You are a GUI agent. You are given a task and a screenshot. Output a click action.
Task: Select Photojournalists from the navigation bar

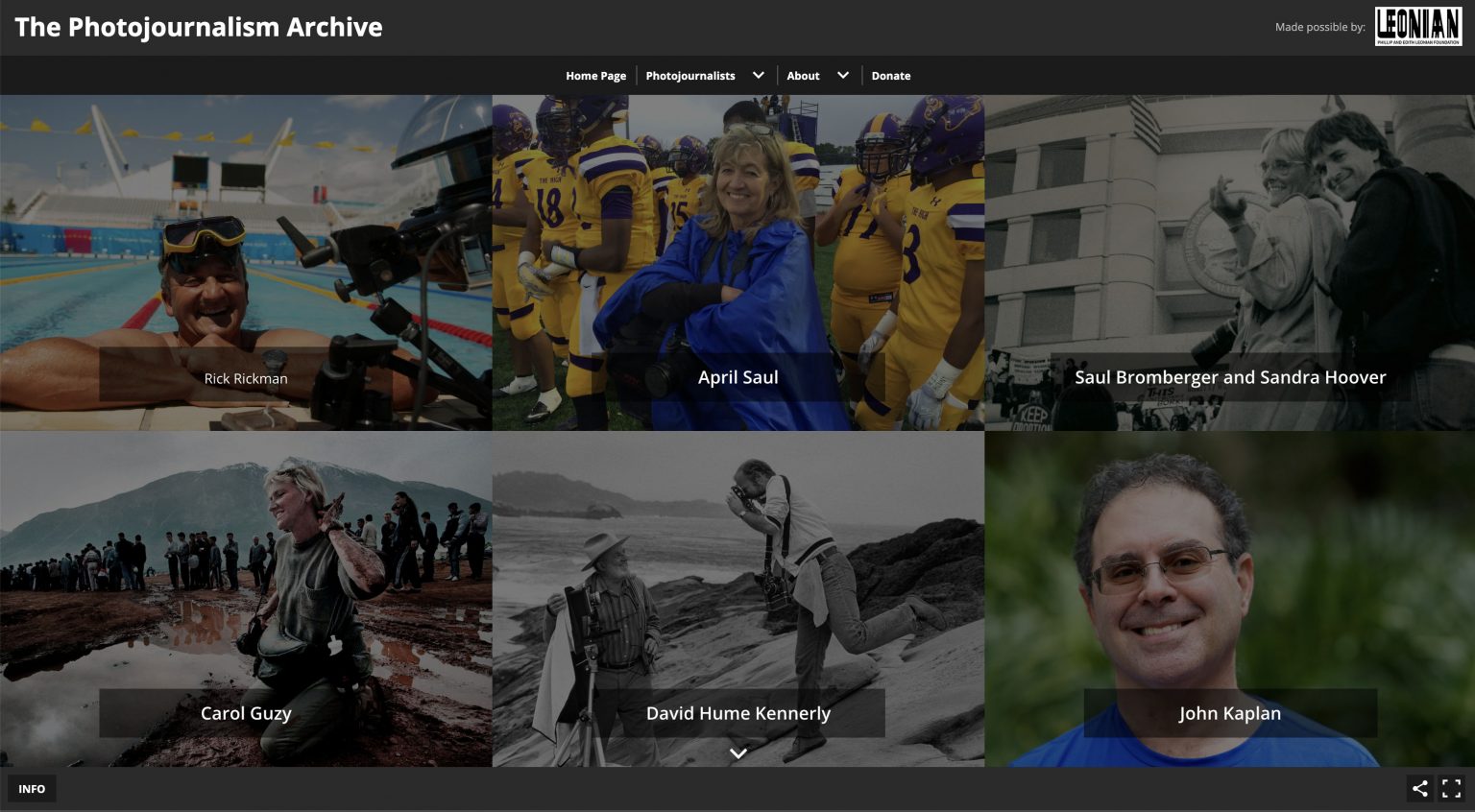pos(690,75)
